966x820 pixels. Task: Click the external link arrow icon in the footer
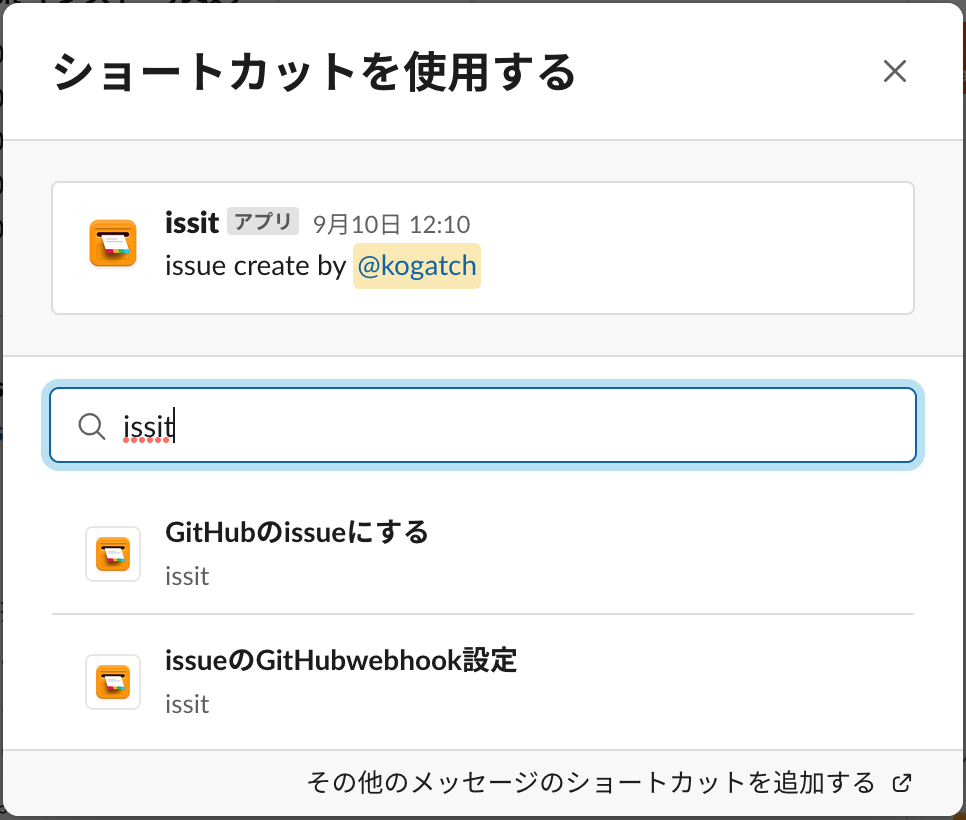coord(902,783)
